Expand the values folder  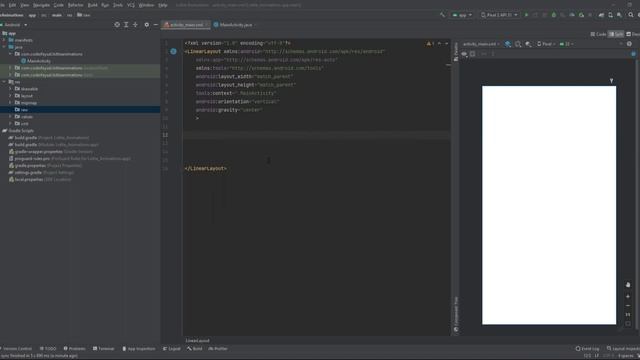pyautogui.click(x=10, y=116)
